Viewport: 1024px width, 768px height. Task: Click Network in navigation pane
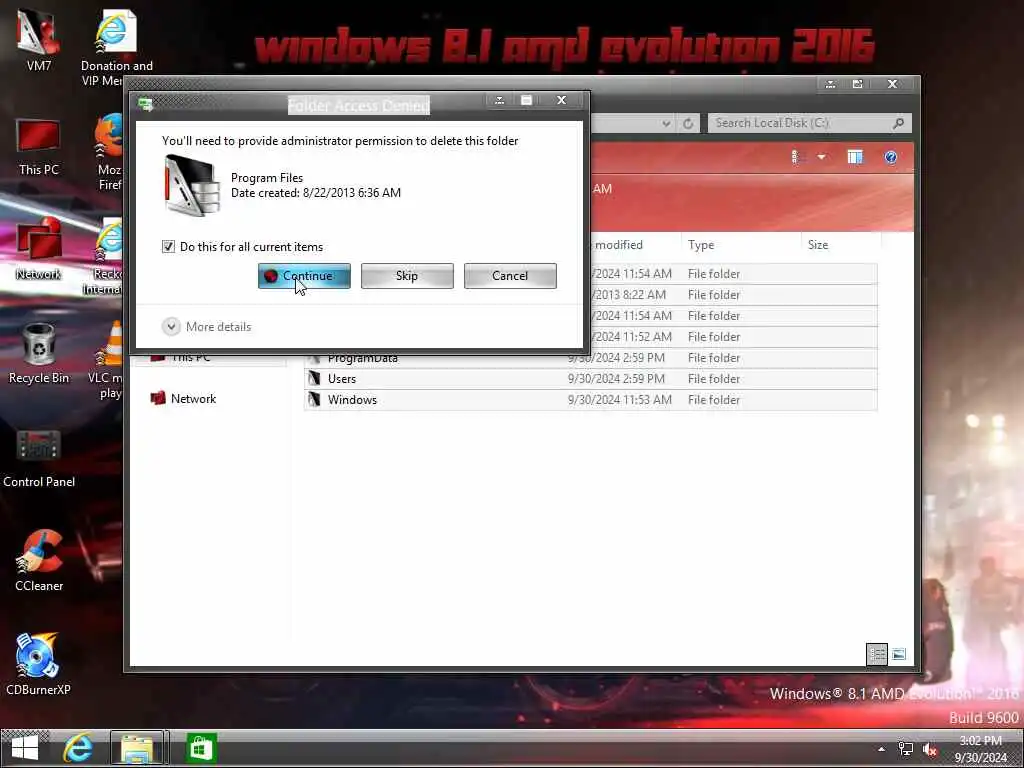pos(193,398)
